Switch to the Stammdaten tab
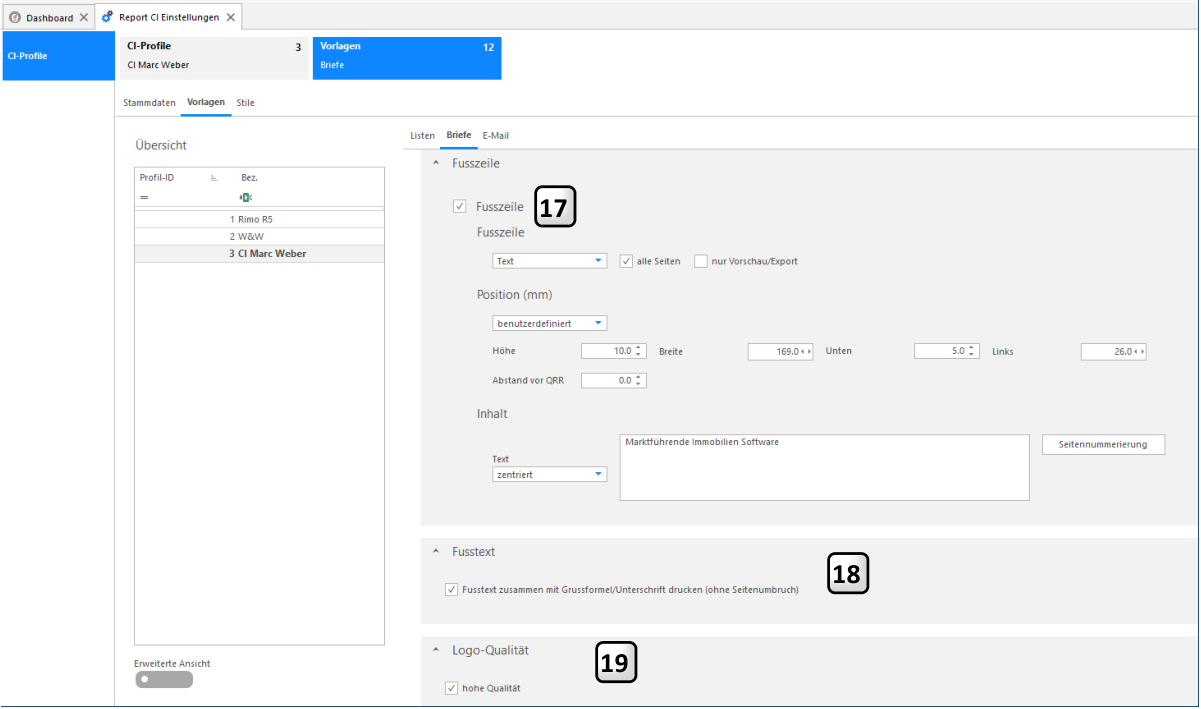This screenshot has width=1201, height=709. [x=149, y=103]
